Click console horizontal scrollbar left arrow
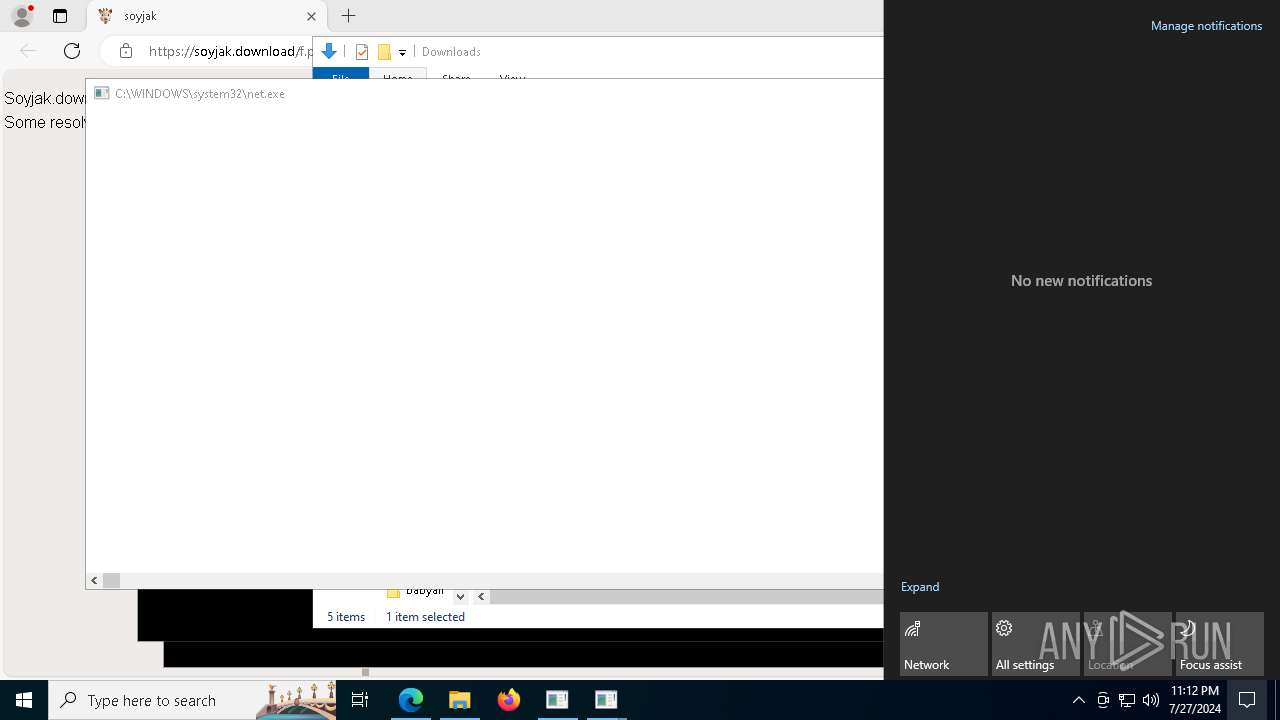The height and width of the screenshot is (720, 1280). click(94, 580)
